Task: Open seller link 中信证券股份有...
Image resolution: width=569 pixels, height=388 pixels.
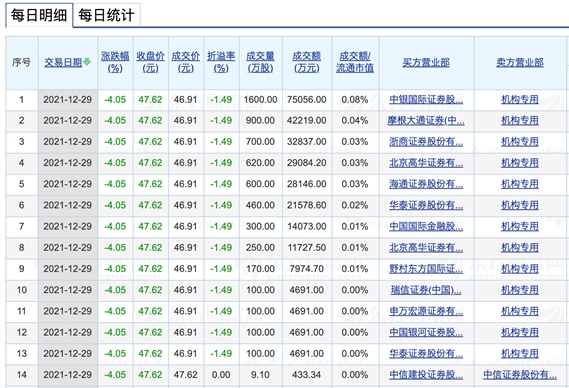Action: (x=520, y=375)
